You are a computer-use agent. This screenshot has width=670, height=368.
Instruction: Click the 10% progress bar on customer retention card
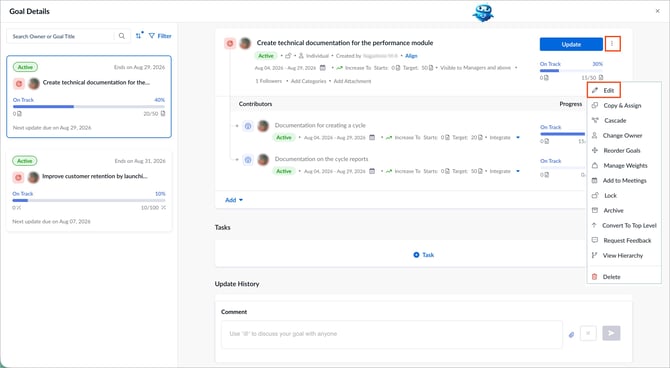click(89, 200)
